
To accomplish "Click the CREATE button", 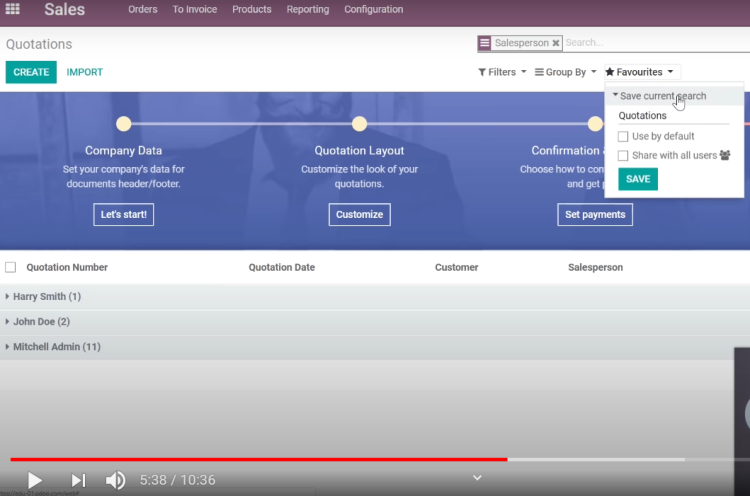I will (31, 72).
